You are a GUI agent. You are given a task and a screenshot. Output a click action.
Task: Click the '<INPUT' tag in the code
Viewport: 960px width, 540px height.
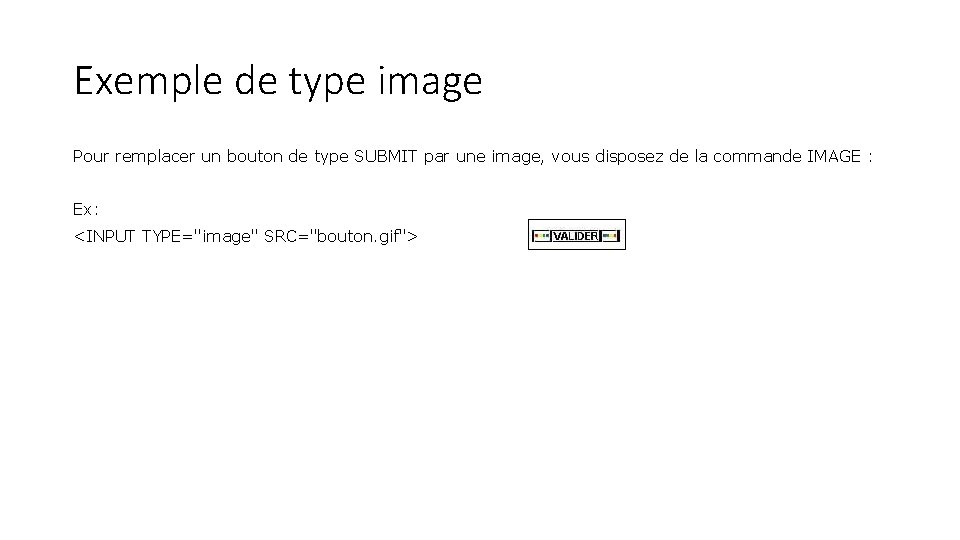click(104, 236)
